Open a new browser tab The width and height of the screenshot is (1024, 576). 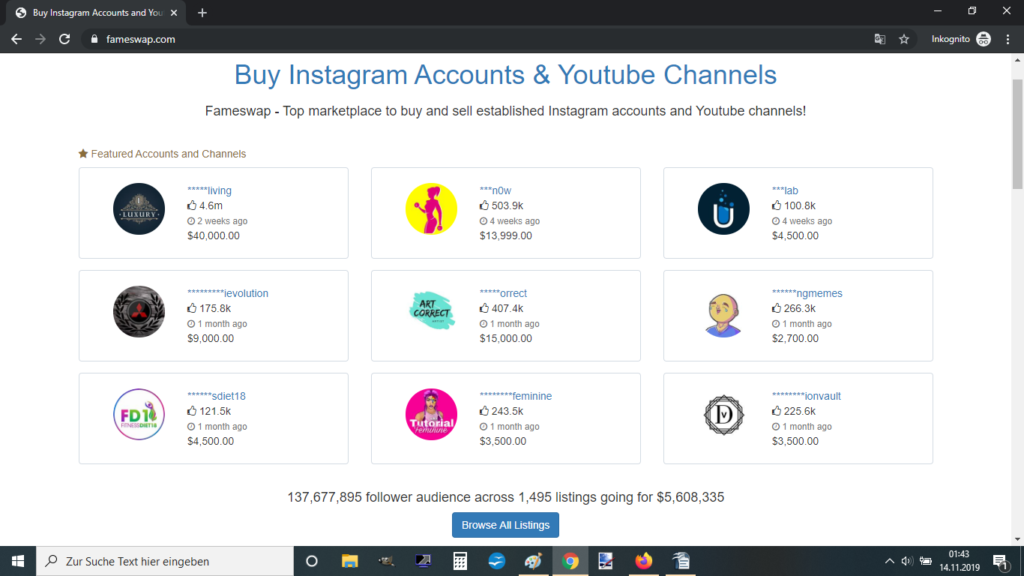(202, 12)
